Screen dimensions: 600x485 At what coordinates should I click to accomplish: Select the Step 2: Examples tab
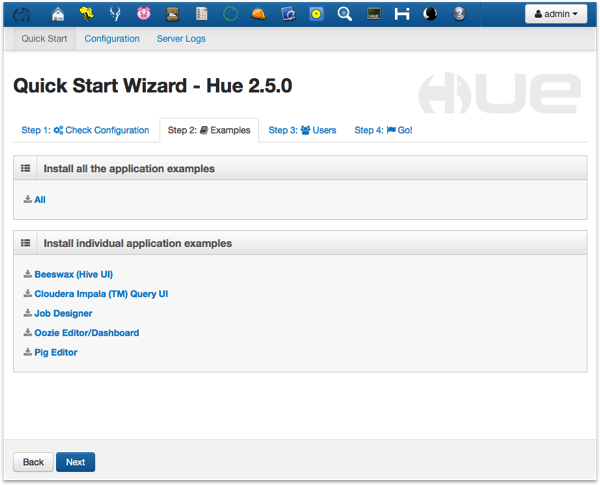click(x=209, y=130)
